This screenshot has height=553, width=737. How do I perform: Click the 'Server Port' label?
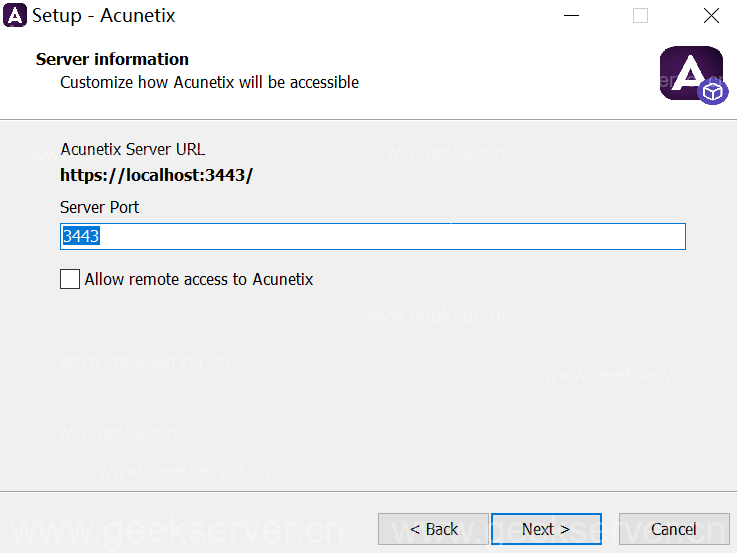tap(100, 208)
